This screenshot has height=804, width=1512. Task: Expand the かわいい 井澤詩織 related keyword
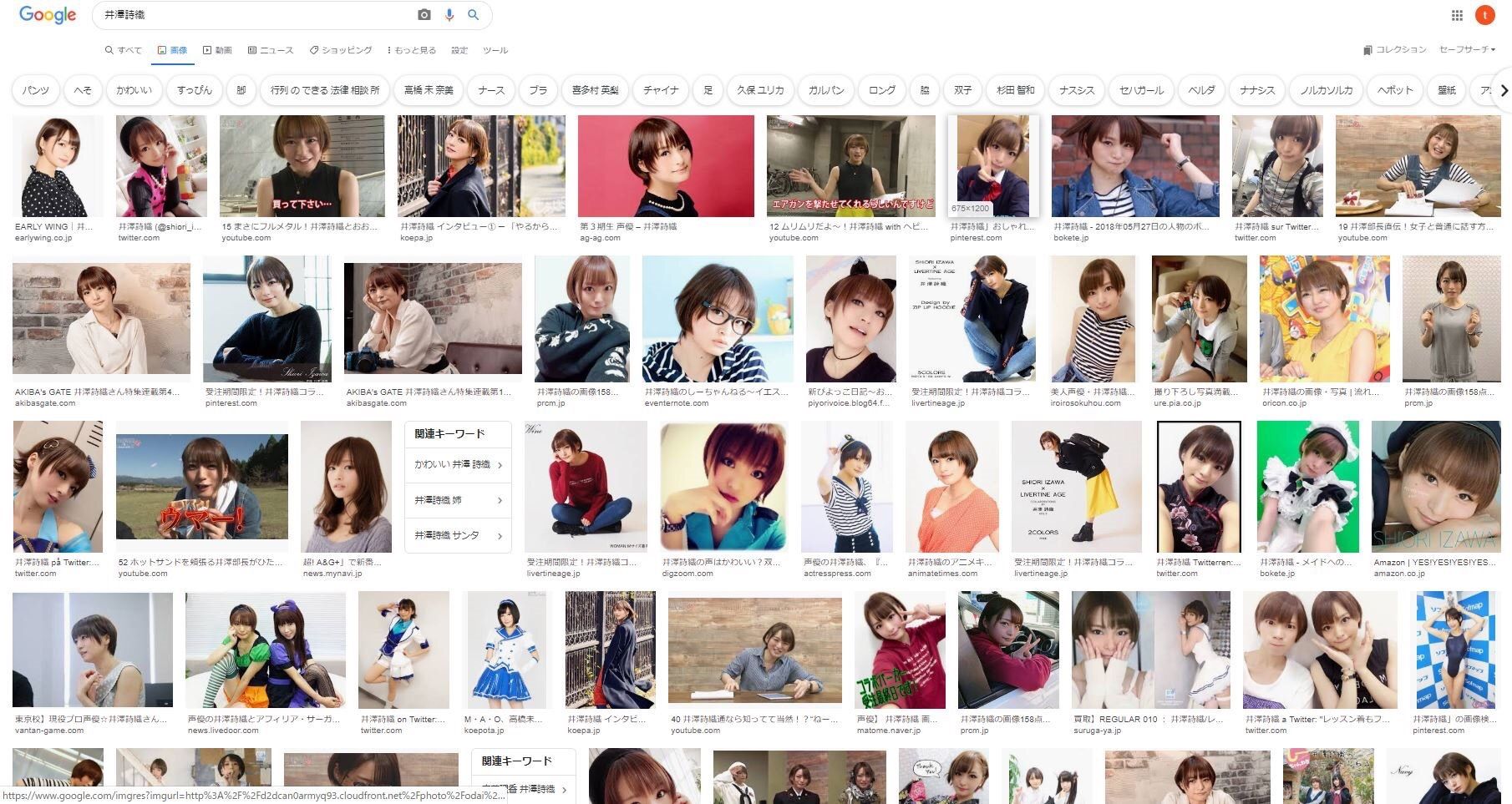coord(458,464)
